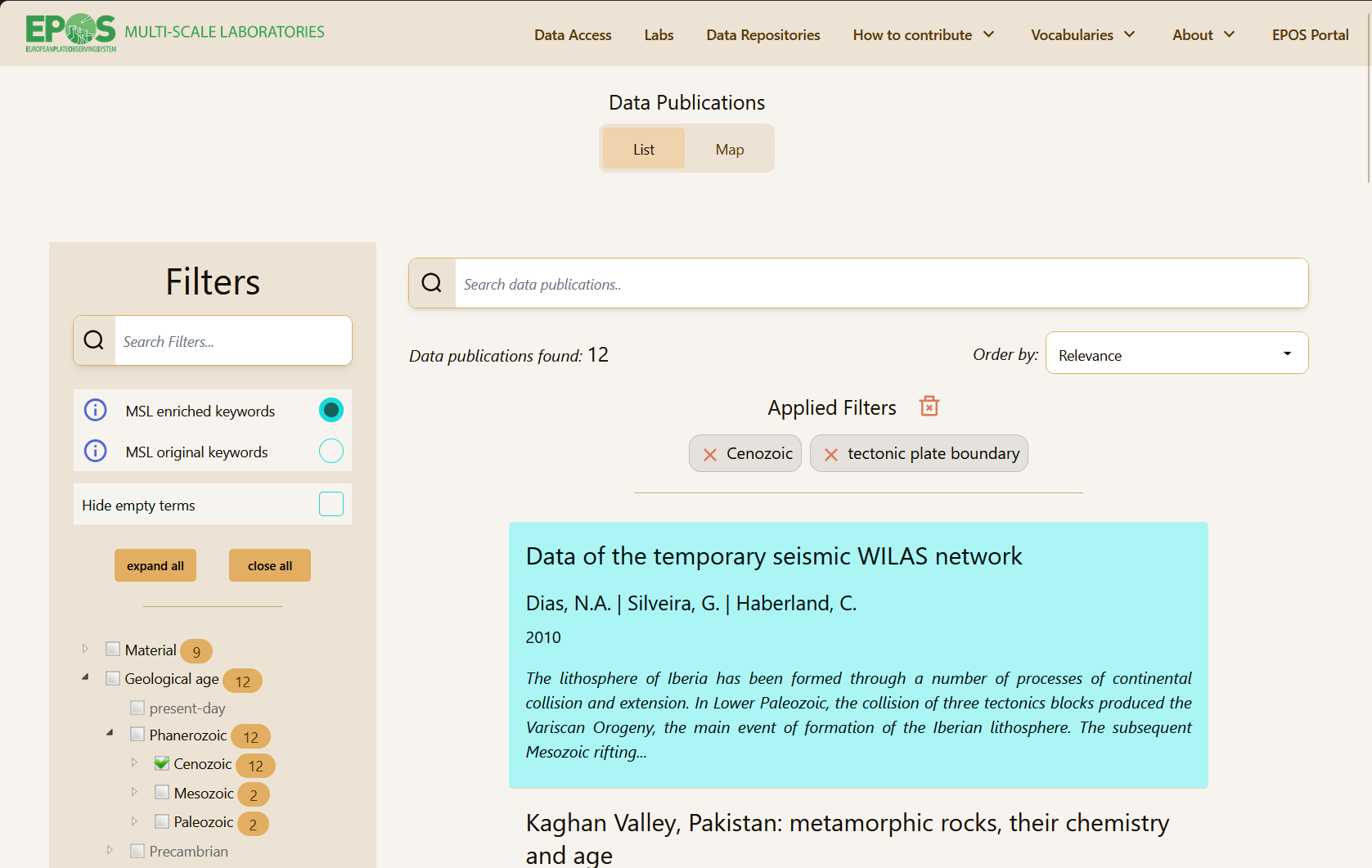The image size is (1372, 868).
Task: Open the Vocabularies menu
Action: (1082, 34)
